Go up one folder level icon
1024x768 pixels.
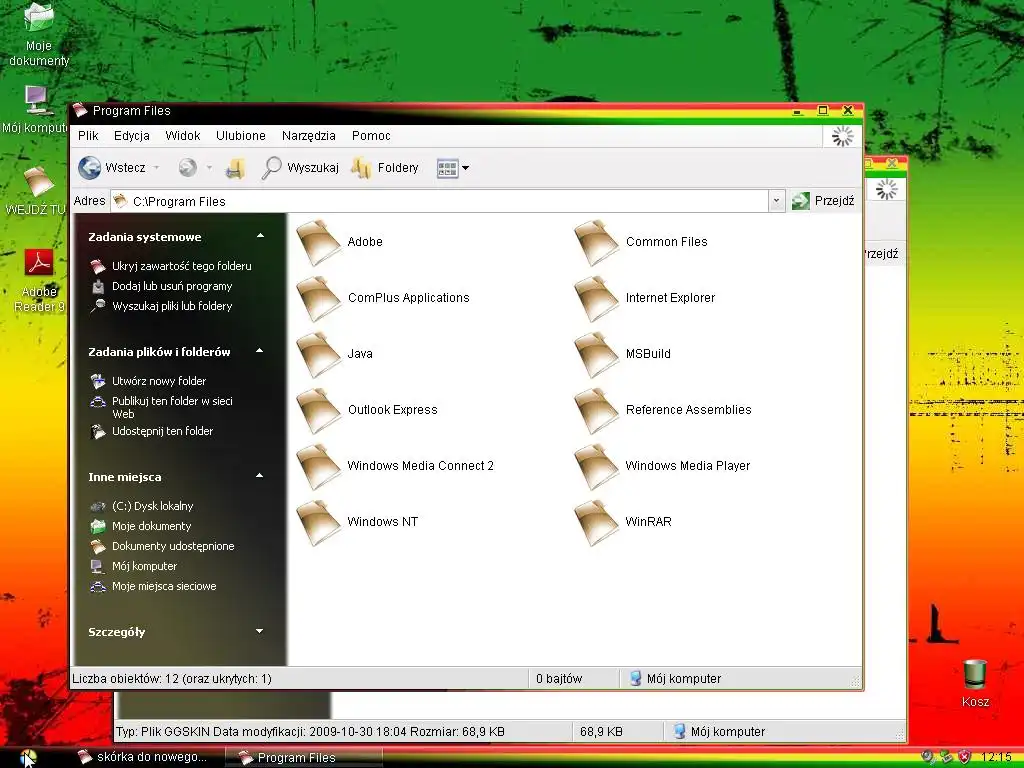(x=235, y=168)
